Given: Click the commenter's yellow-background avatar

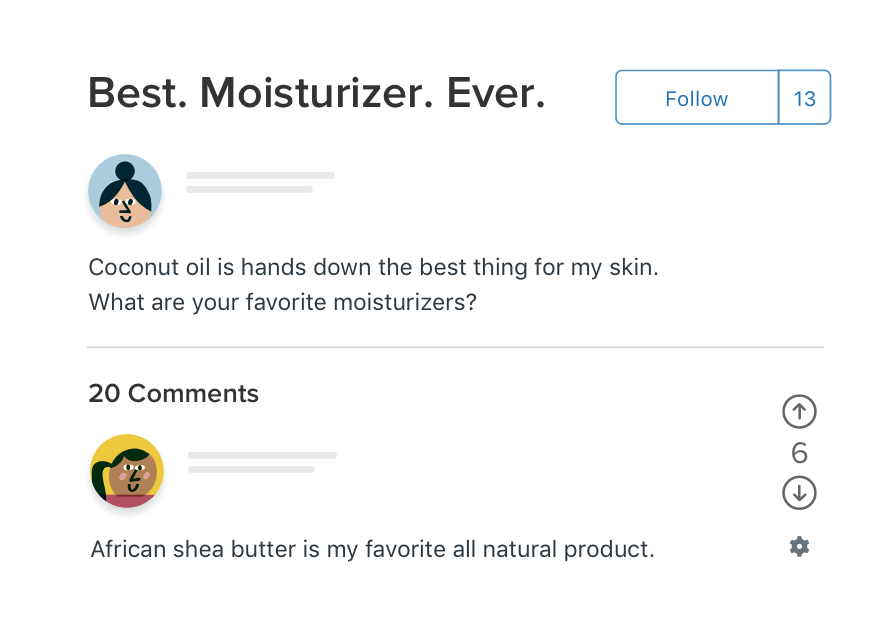Looking at the screenshot, I should click(127, 471).
